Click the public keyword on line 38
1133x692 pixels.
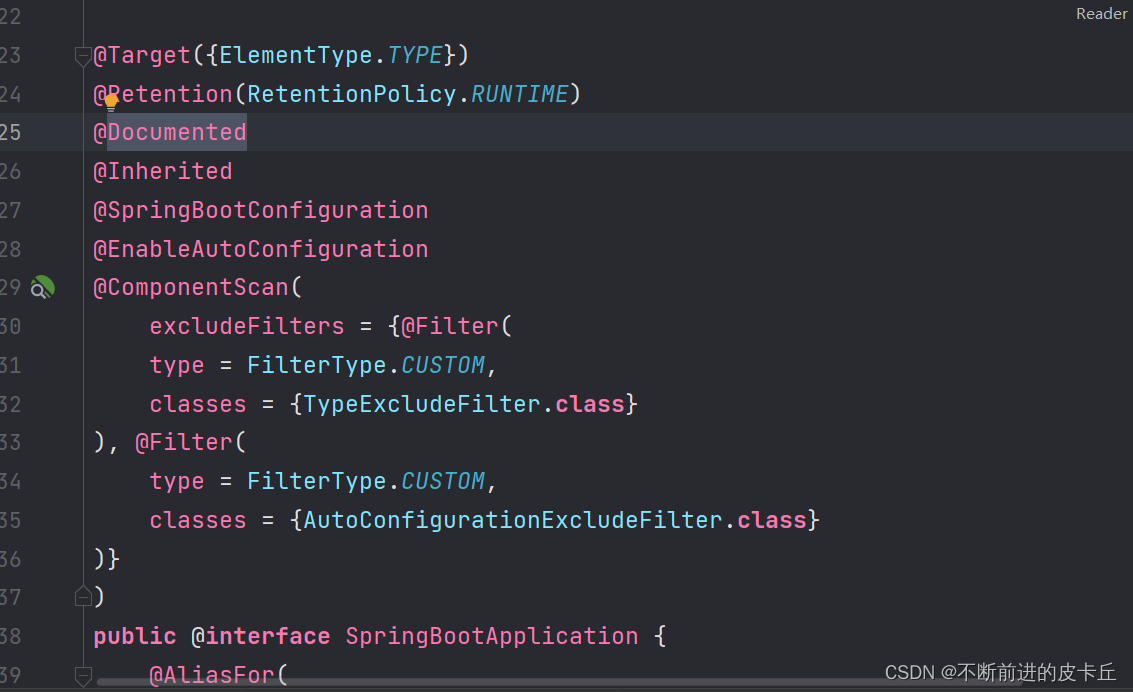[x=135, y=636]
